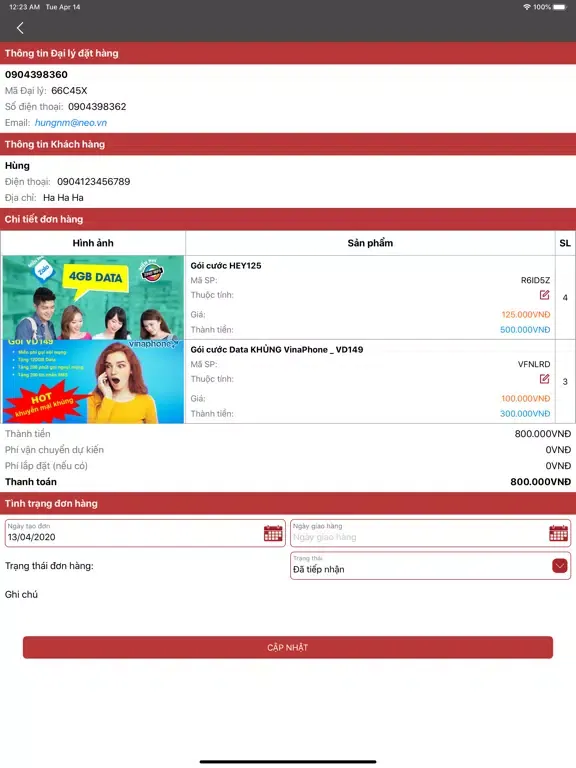Edit attributes icon for Gói cước HEY125
Image resolution: width=576 pixels, height=768 pixels.
(544, 295)
